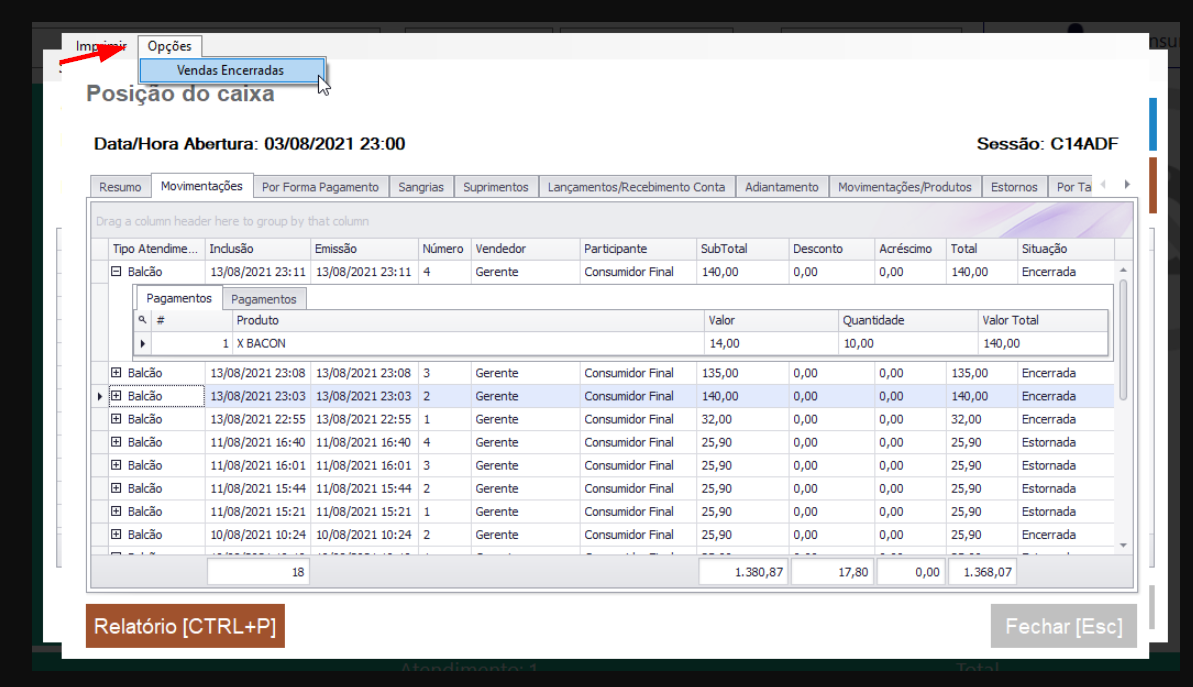Sort by Número column header
This screenshot has width=1193, height=687.
[444, 249]
